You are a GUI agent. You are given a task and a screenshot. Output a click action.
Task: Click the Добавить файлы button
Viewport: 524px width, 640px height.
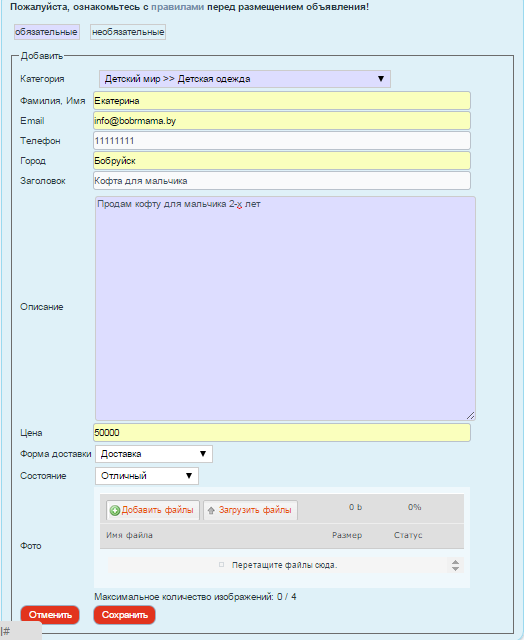153,510
